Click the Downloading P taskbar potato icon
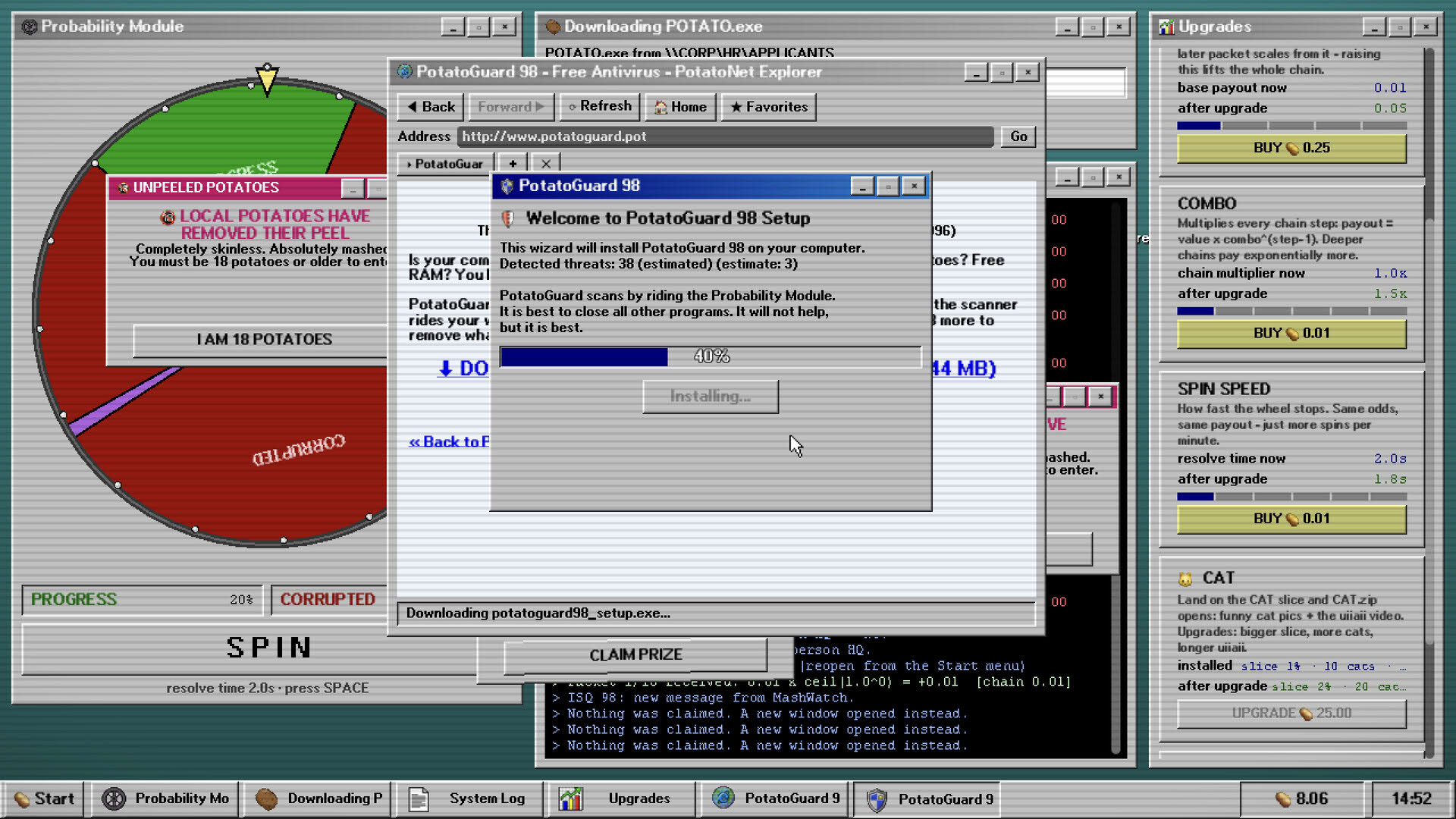 point(266,799)
